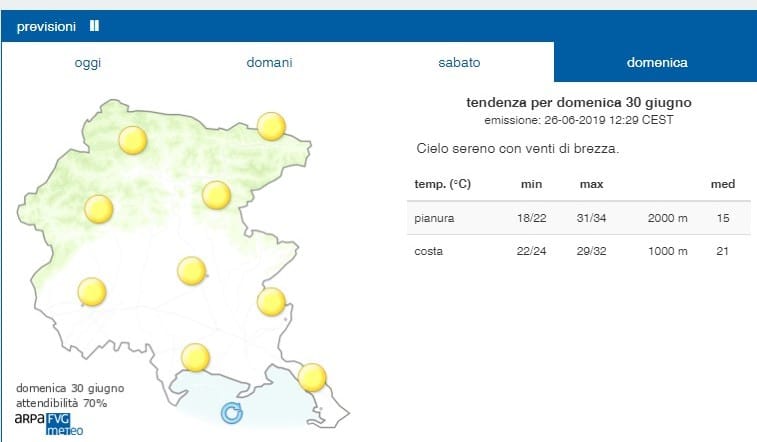The image size is (757, 442).
Task: Pause the forecast slideshow next to previsioni
Action: tap(94, 26)
